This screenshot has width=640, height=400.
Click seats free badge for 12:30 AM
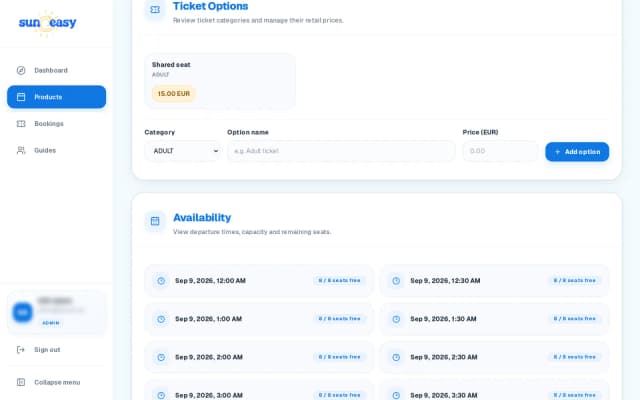coord(575,281)
